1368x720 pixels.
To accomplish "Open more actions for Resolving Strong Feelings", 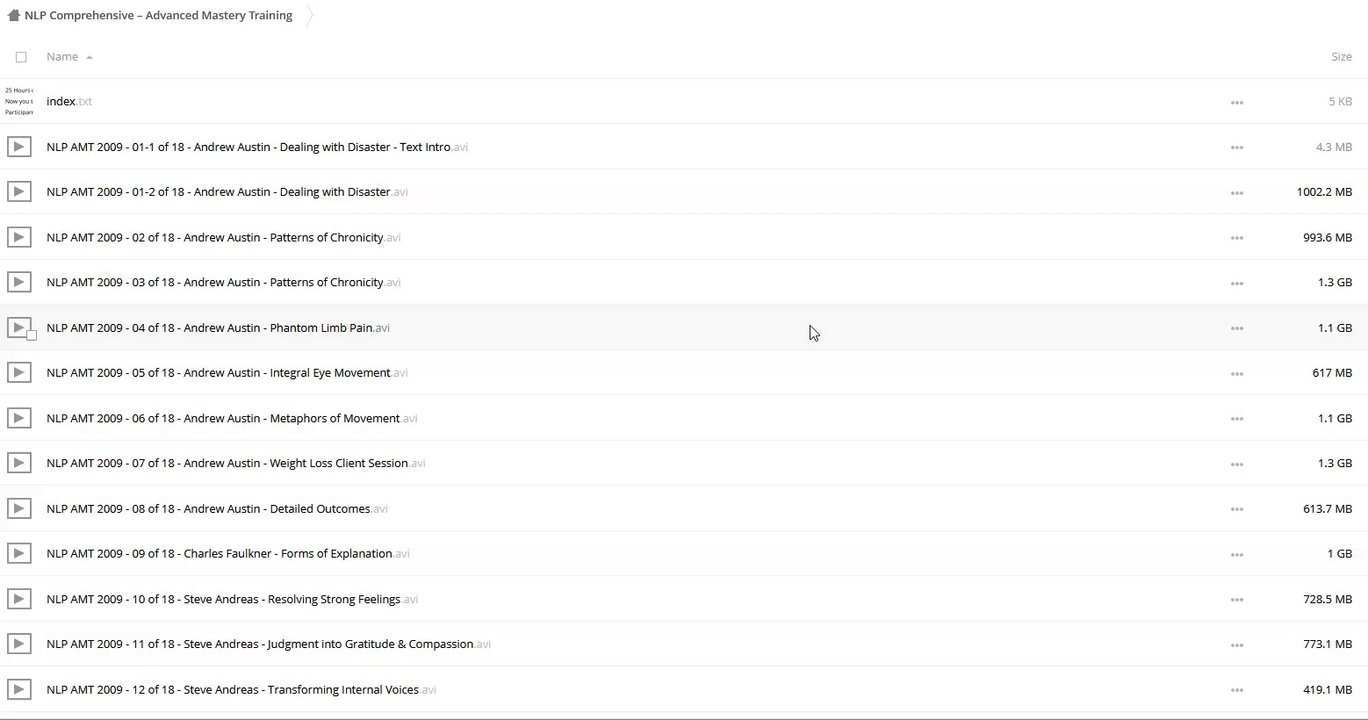I will 1237,600.
